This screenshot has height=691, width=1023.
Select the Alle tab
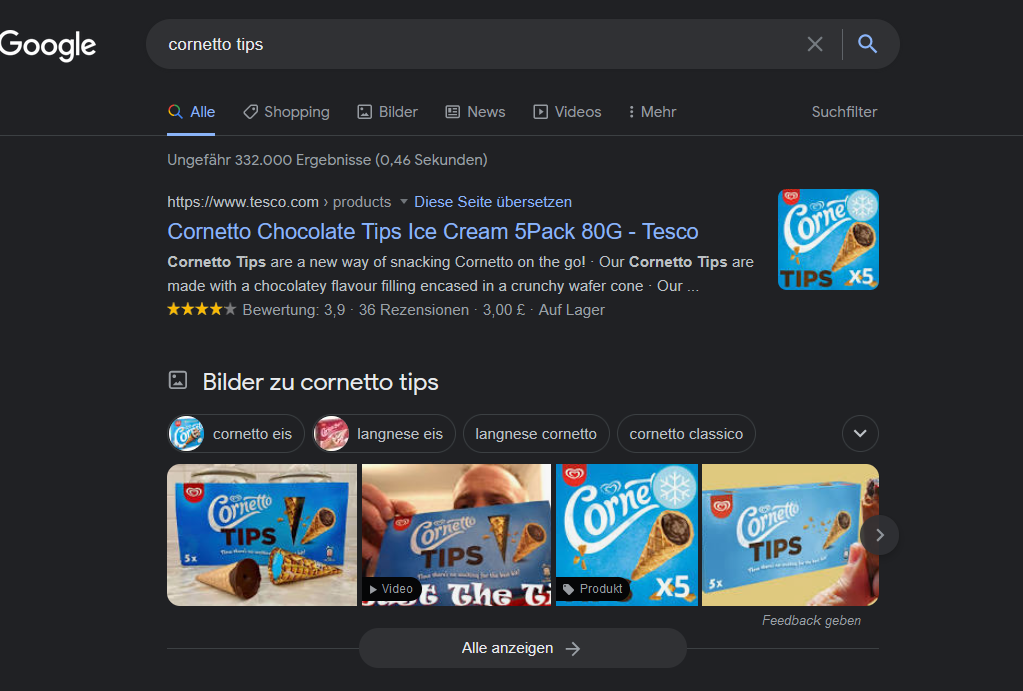pyautogui.click(x=191, y=112)
